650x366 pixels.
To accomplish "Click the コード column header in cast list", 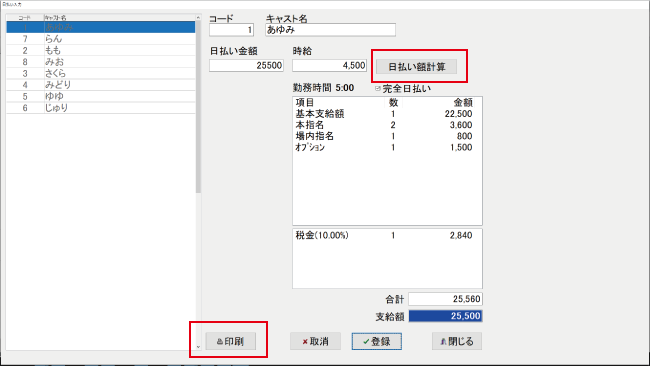I will pos(25,18).
